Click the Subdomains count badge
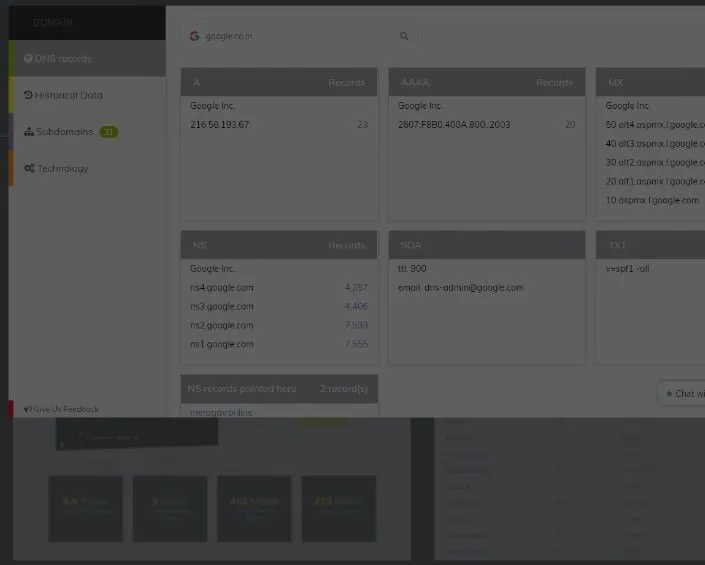 [x=108, y=132]
